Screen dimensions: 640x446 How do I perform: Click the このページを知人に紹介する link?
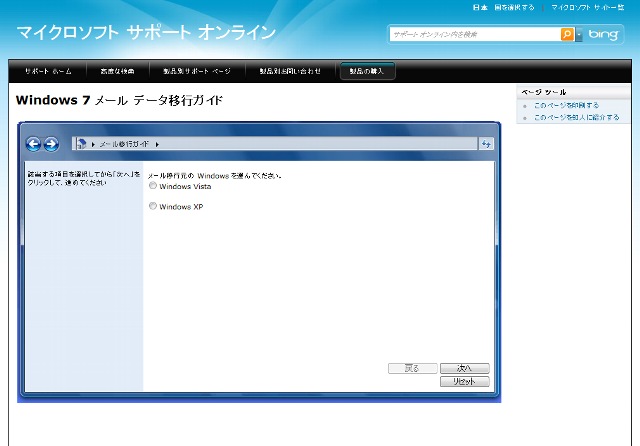576,117
